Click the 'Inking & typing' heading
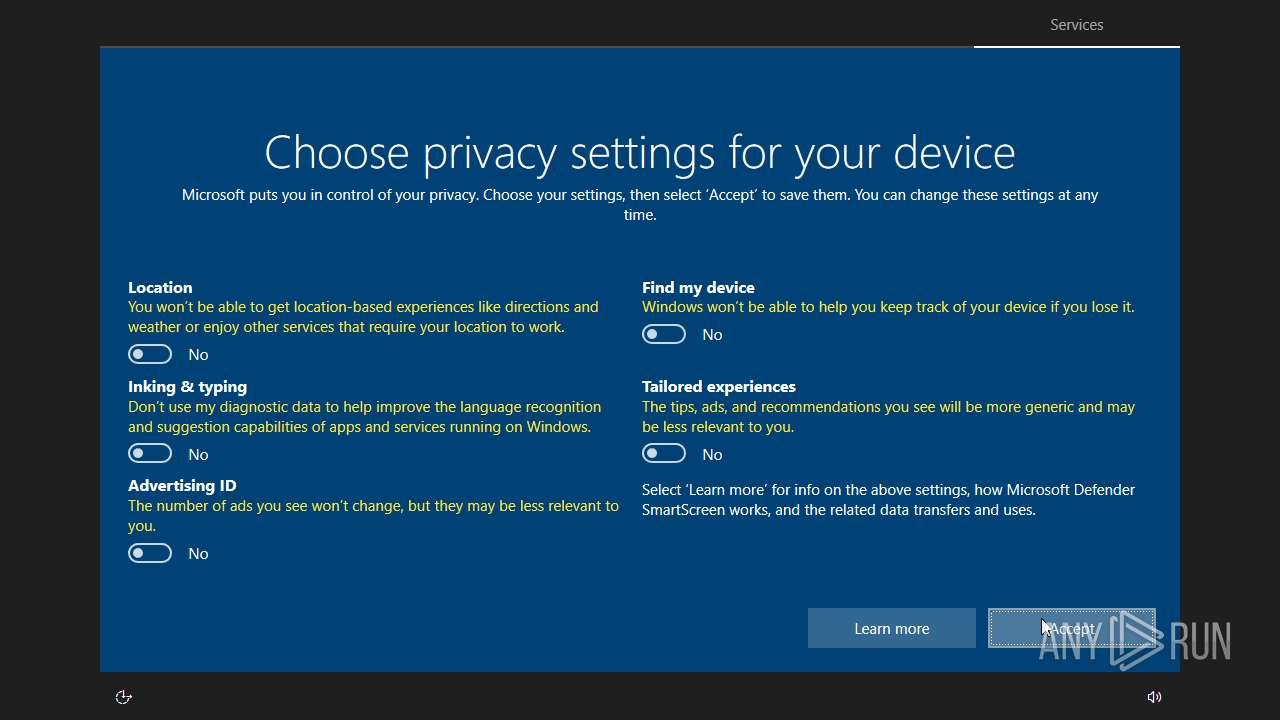 click(187, 386)
